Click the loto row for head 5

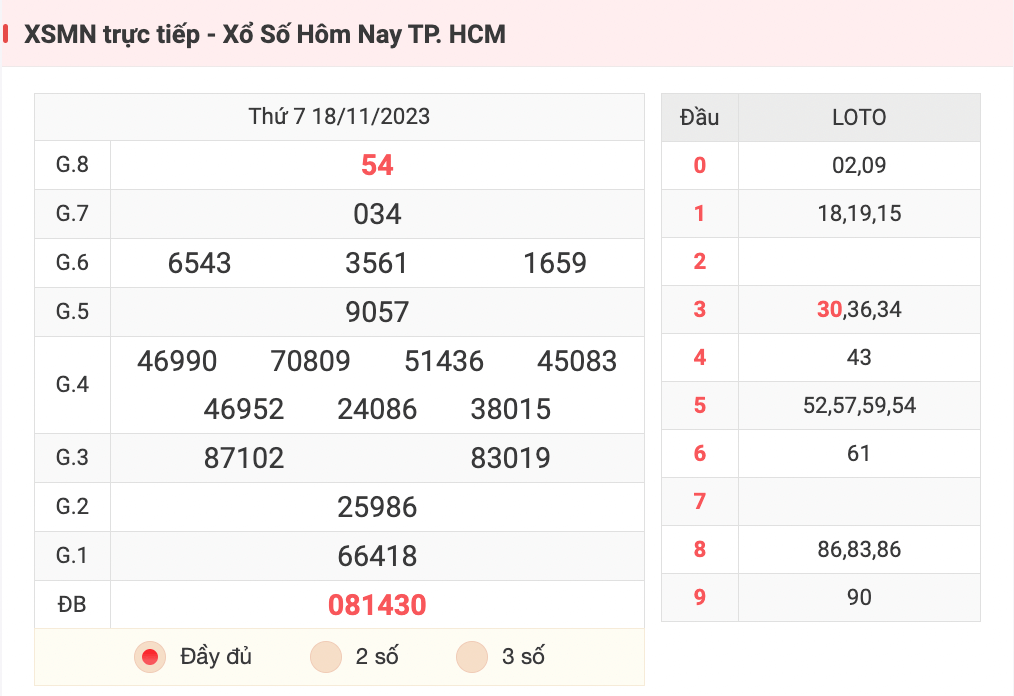[x=821, y=406]
